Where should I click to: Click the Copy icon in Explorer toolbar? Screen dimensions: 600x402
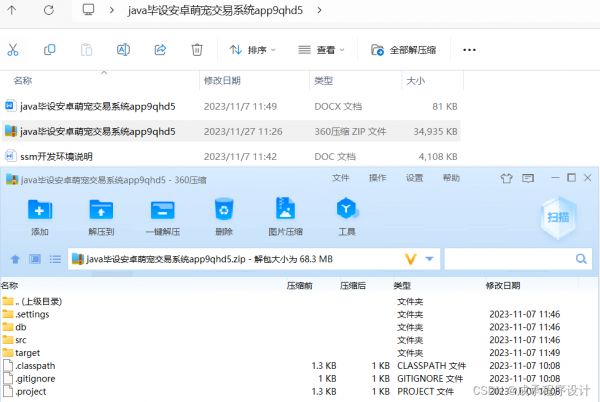(49, 50)
